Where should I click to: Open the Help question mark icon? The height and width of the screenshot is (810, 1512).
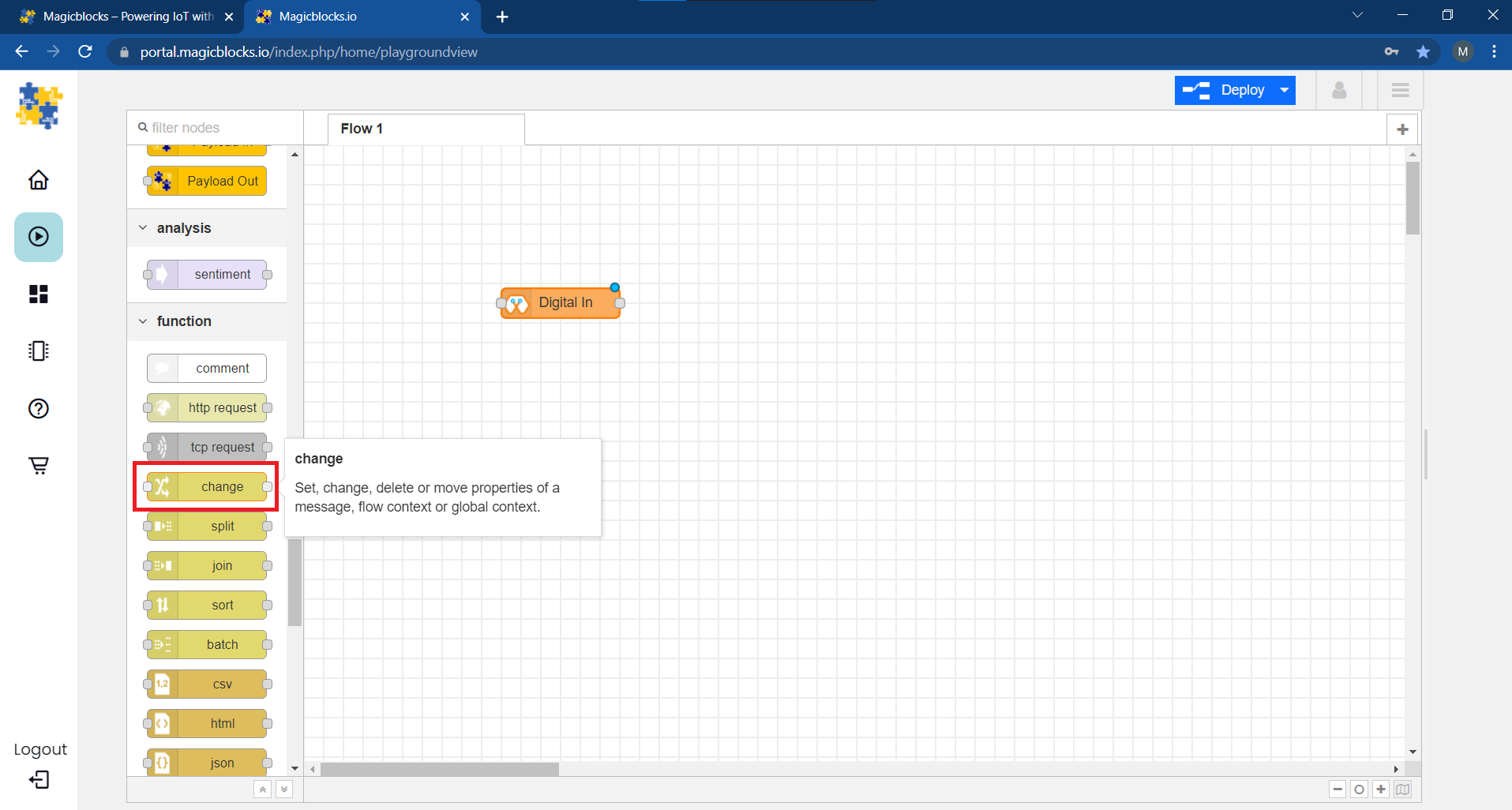(x=38, y=408)
